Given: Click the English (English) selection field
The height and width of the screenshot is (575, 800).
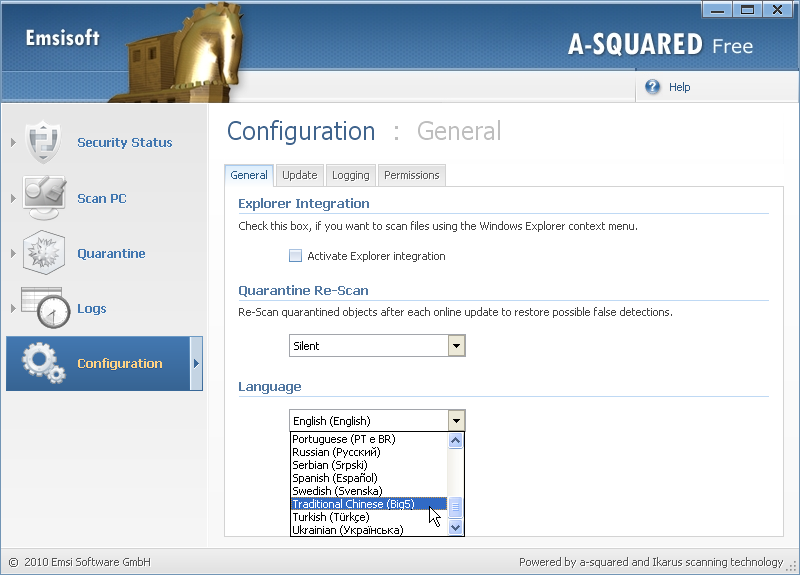Looking at the screenshot, I should pyautogui.click(x=369, y=421).
